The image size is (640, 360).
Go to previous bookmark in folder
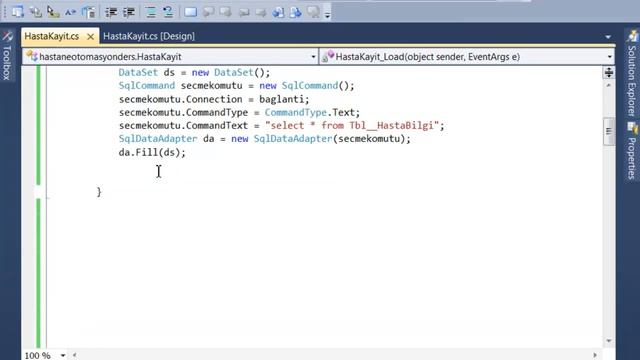pyautogui.click(x=244, y=12)
